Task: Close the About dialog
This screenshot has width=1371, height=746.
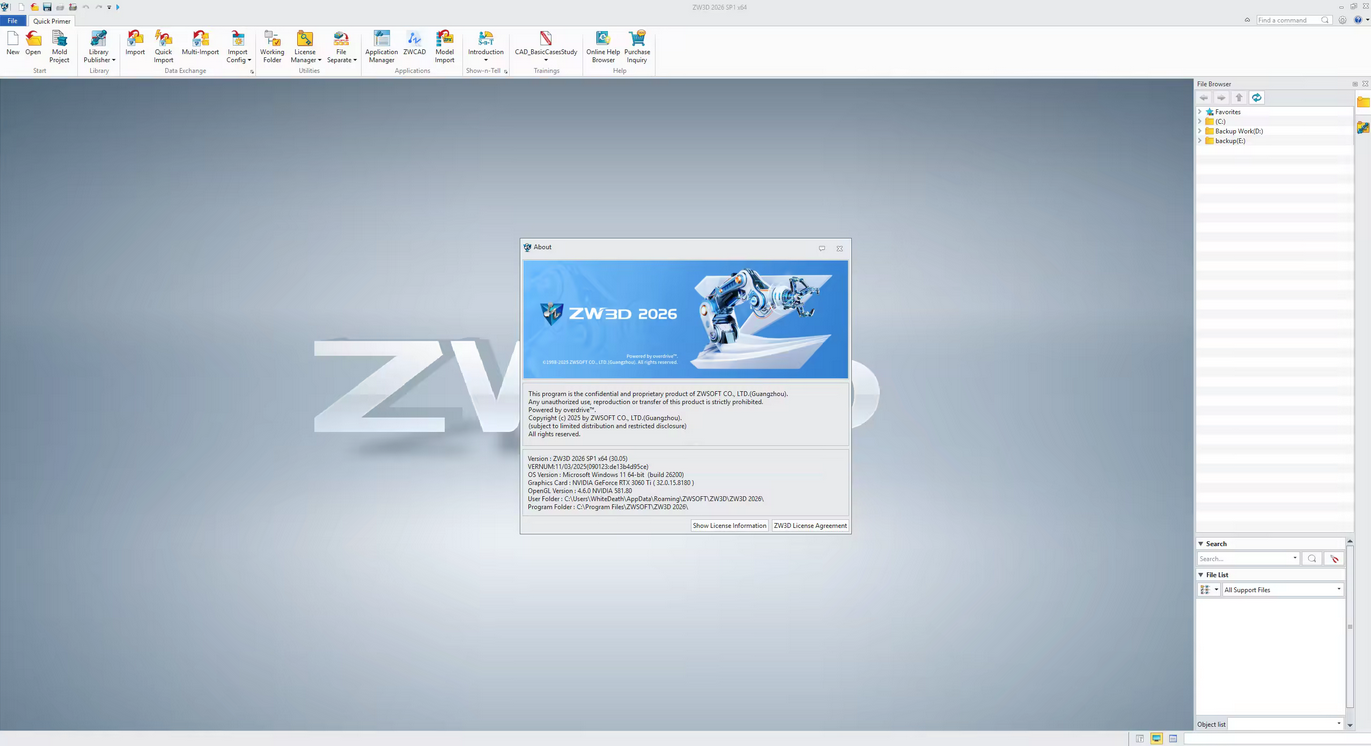Action: 840,248
